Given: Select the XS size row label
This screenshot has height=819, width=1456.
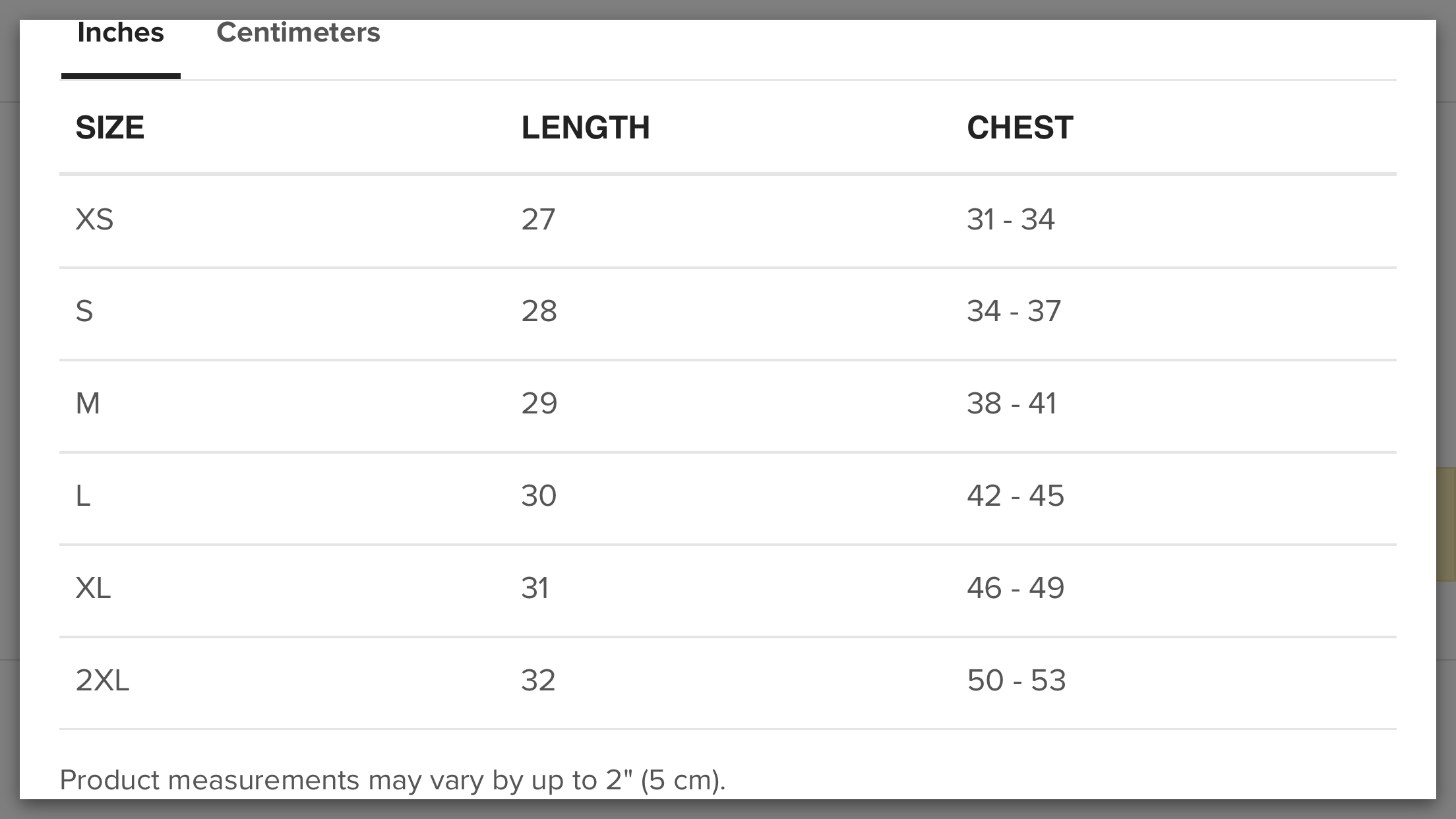Looking at the screenshot, I should tap(94, 219).
